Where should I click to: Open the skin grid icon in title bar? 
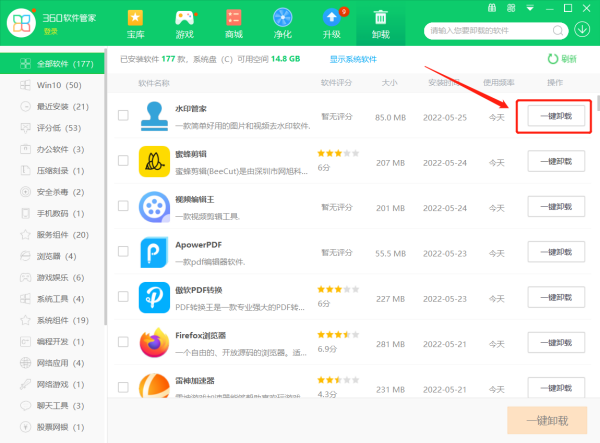(x=511, y=8)
